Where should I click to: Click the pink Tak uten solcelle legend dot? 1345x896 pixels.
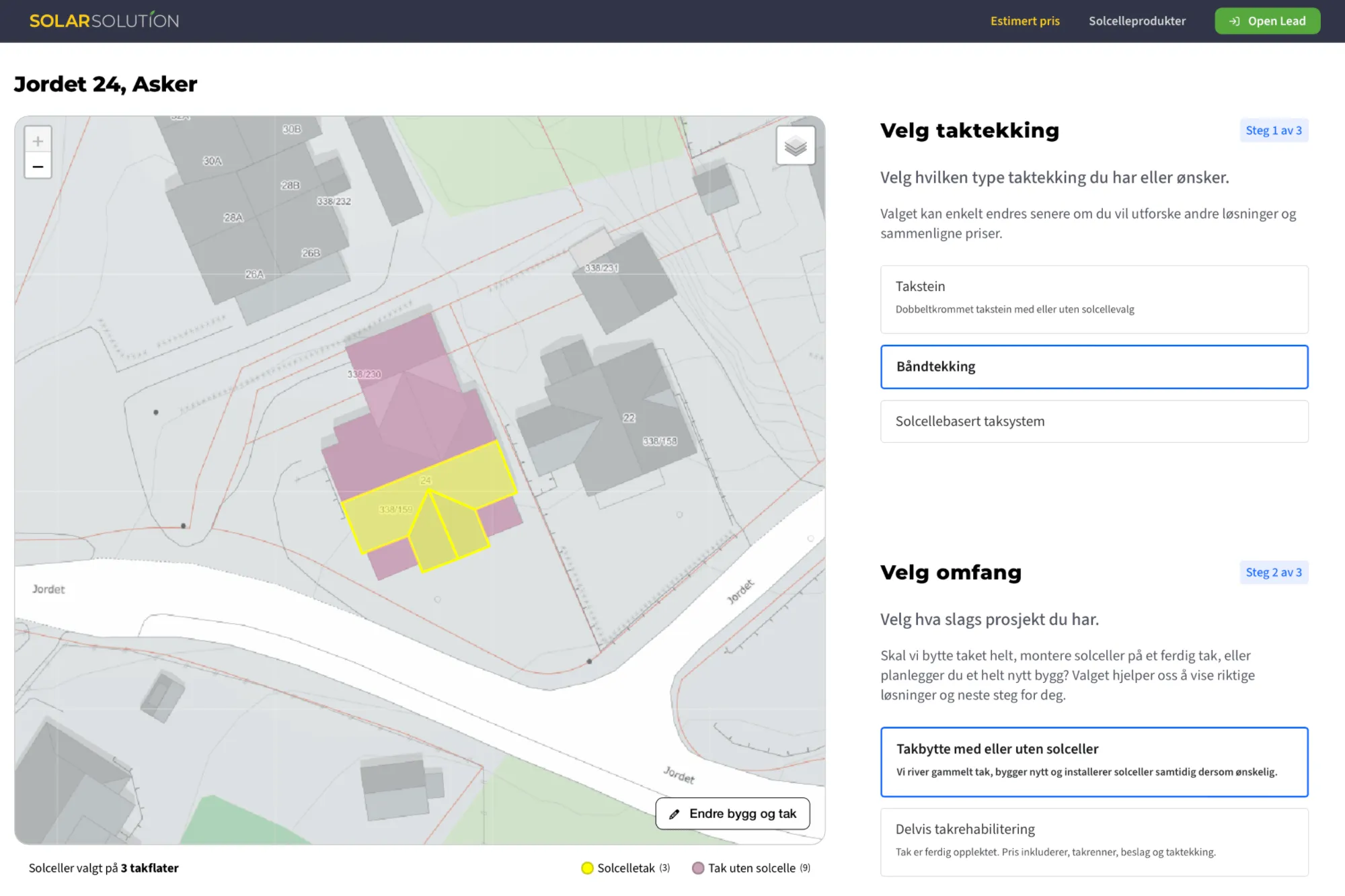click(698, 868)
